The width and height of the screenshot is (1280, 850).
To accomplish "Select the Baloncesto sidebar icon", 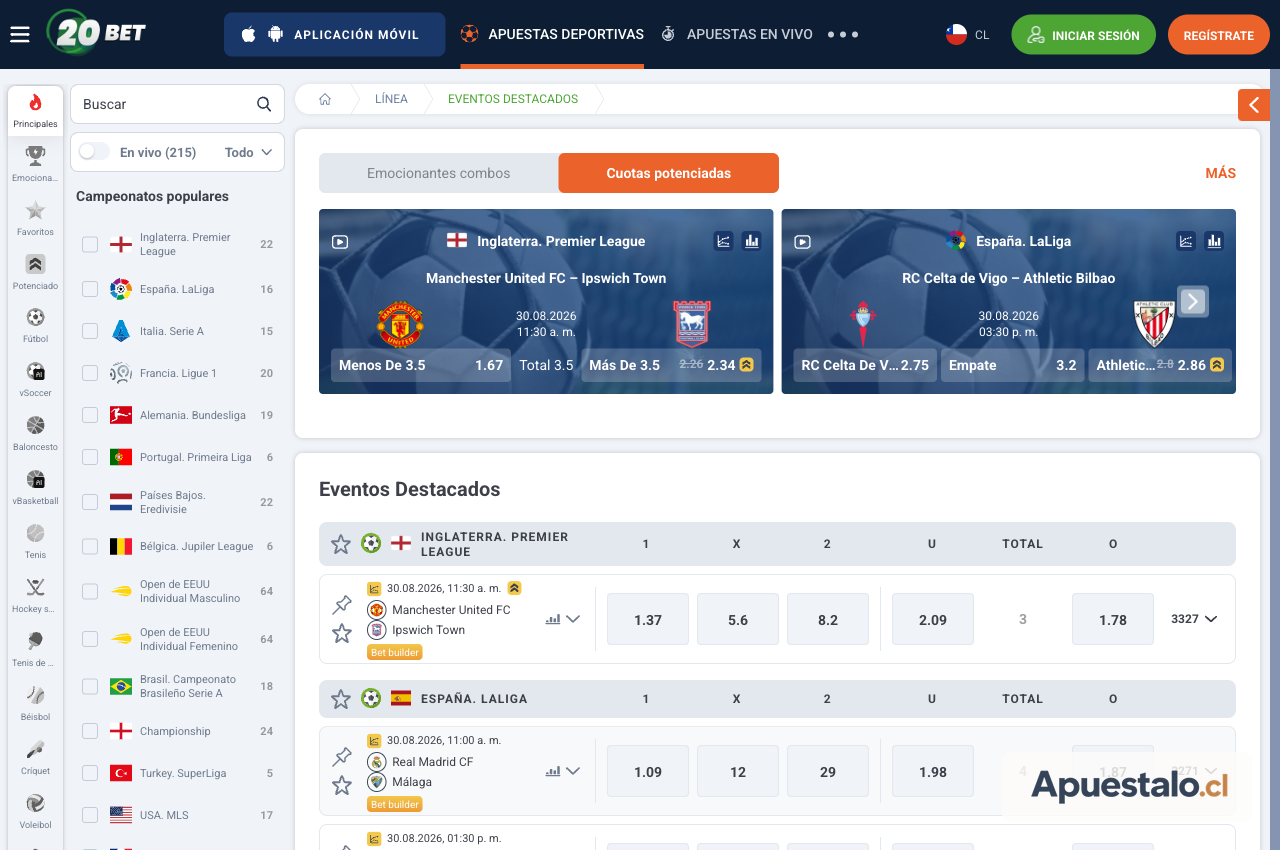I will tap(35, 433).
